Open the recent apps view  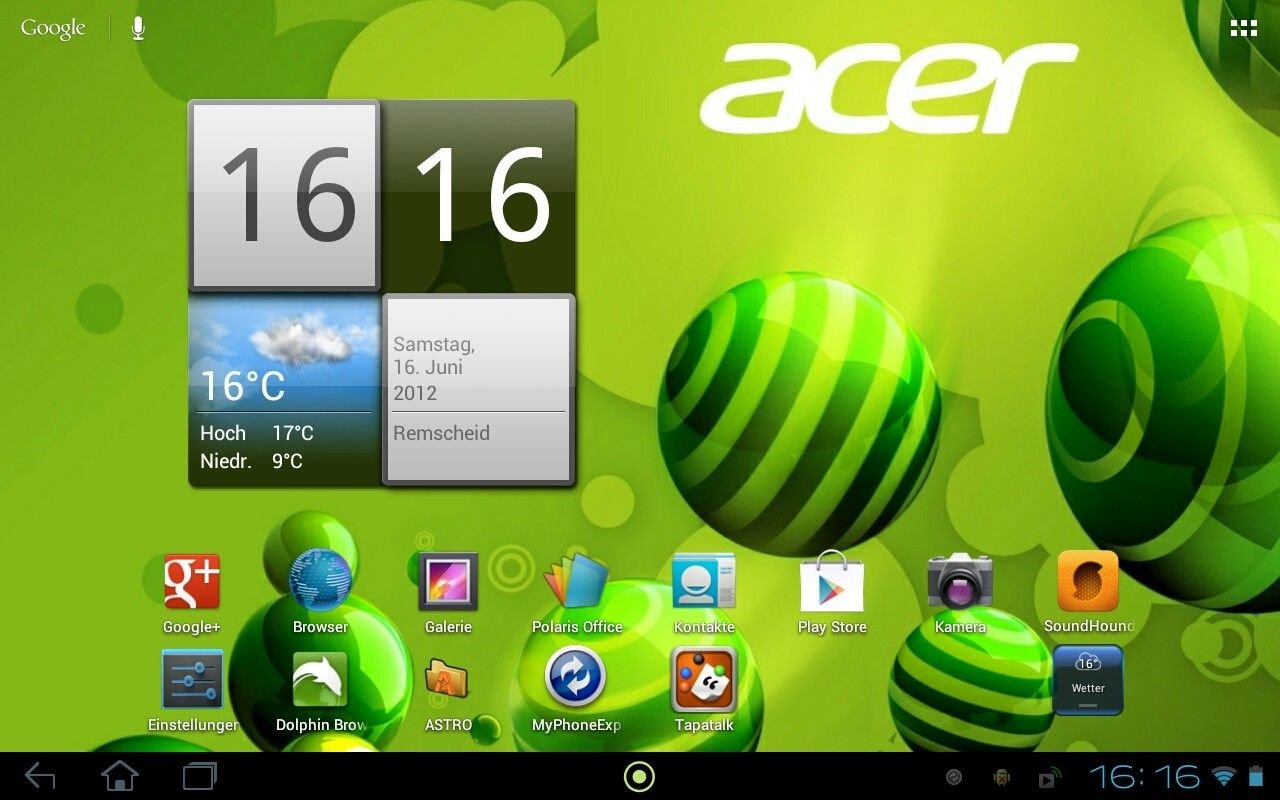point(200,776)
